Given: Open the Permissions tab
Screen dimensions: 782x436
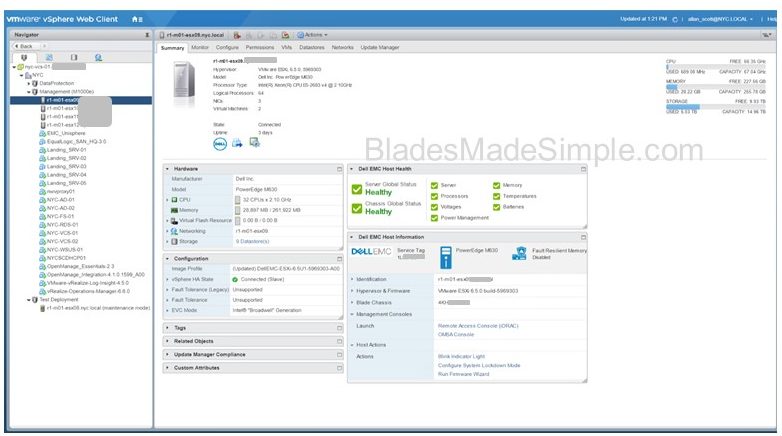Looking at the screenshot, I should point(260,47).
